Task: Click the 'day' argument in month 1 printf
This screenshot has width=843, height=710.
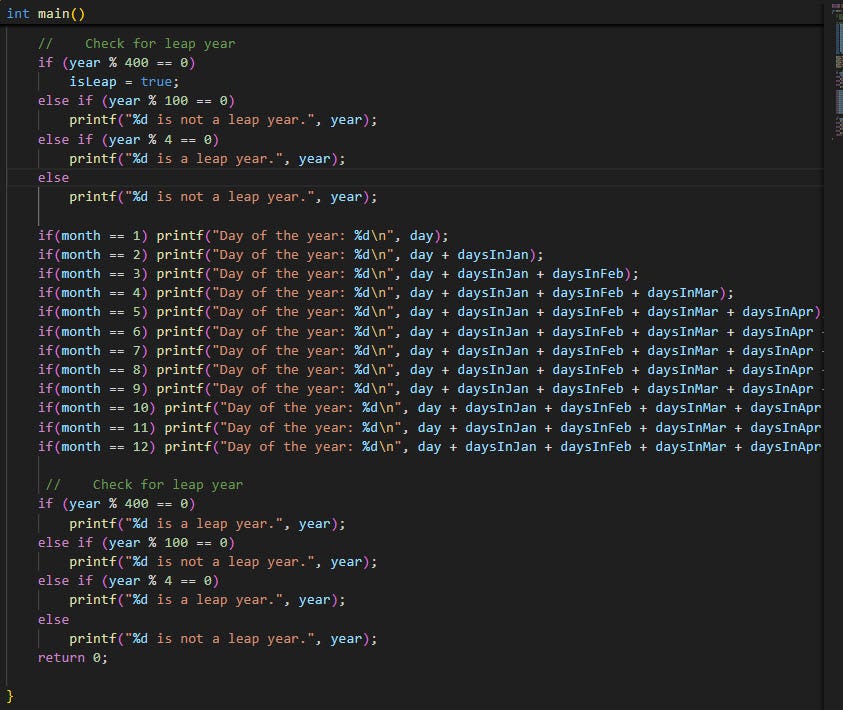Action: [x=420, y=235]
